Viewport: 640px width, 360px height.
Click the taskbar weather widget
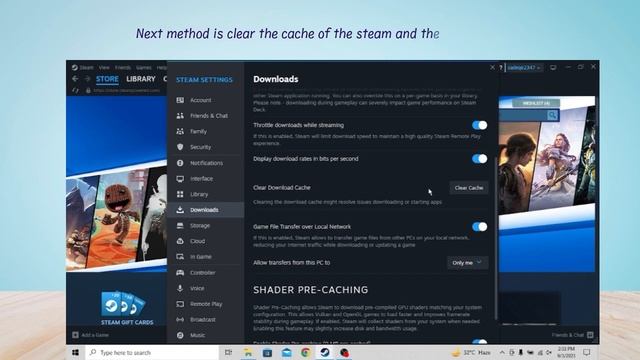tap(471, 352)
